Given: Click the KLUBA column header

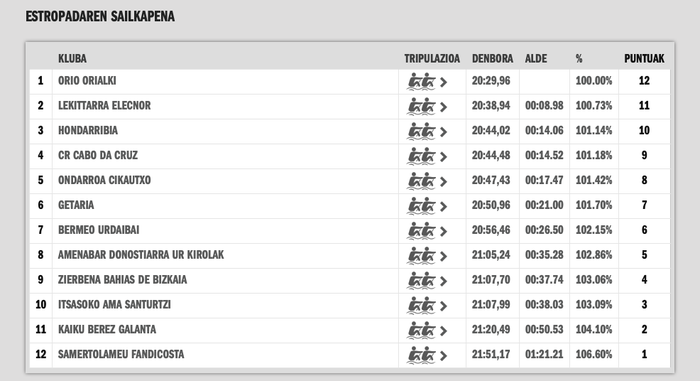Looking at the screenshot, I should 72,59.
